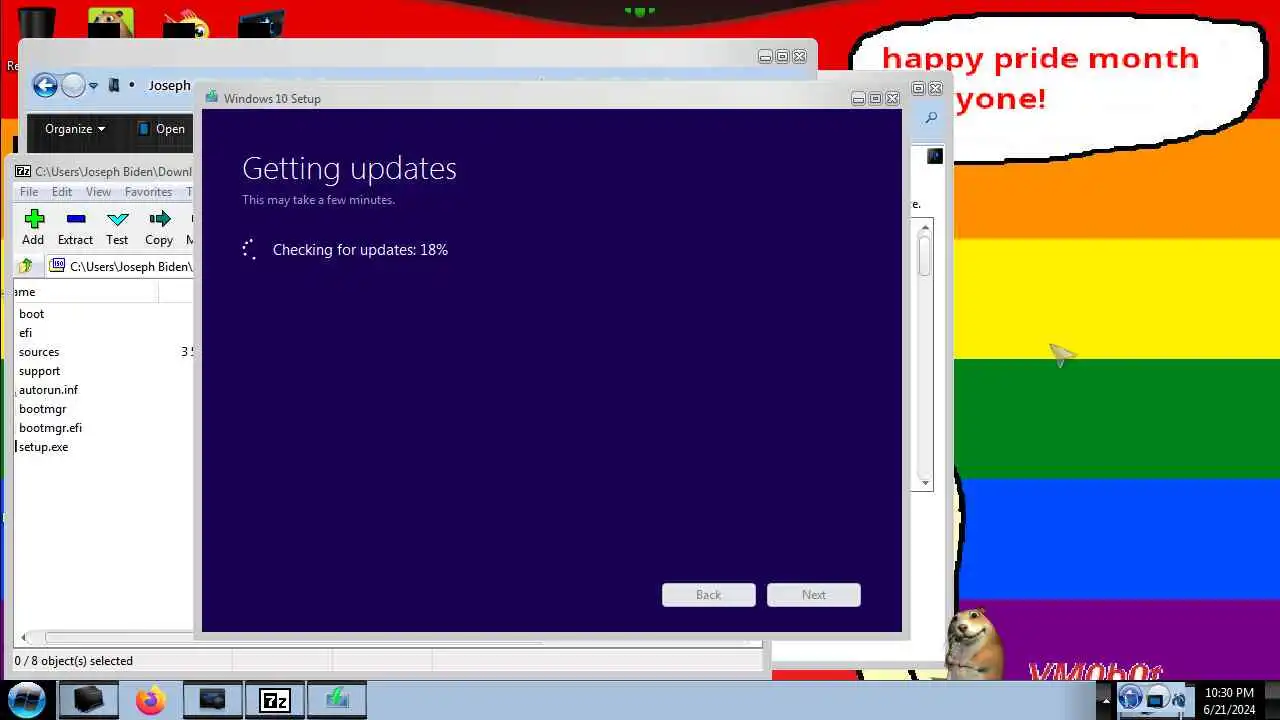
Task: Click scrollbar down arrow in background window
Action: point(925,482)
